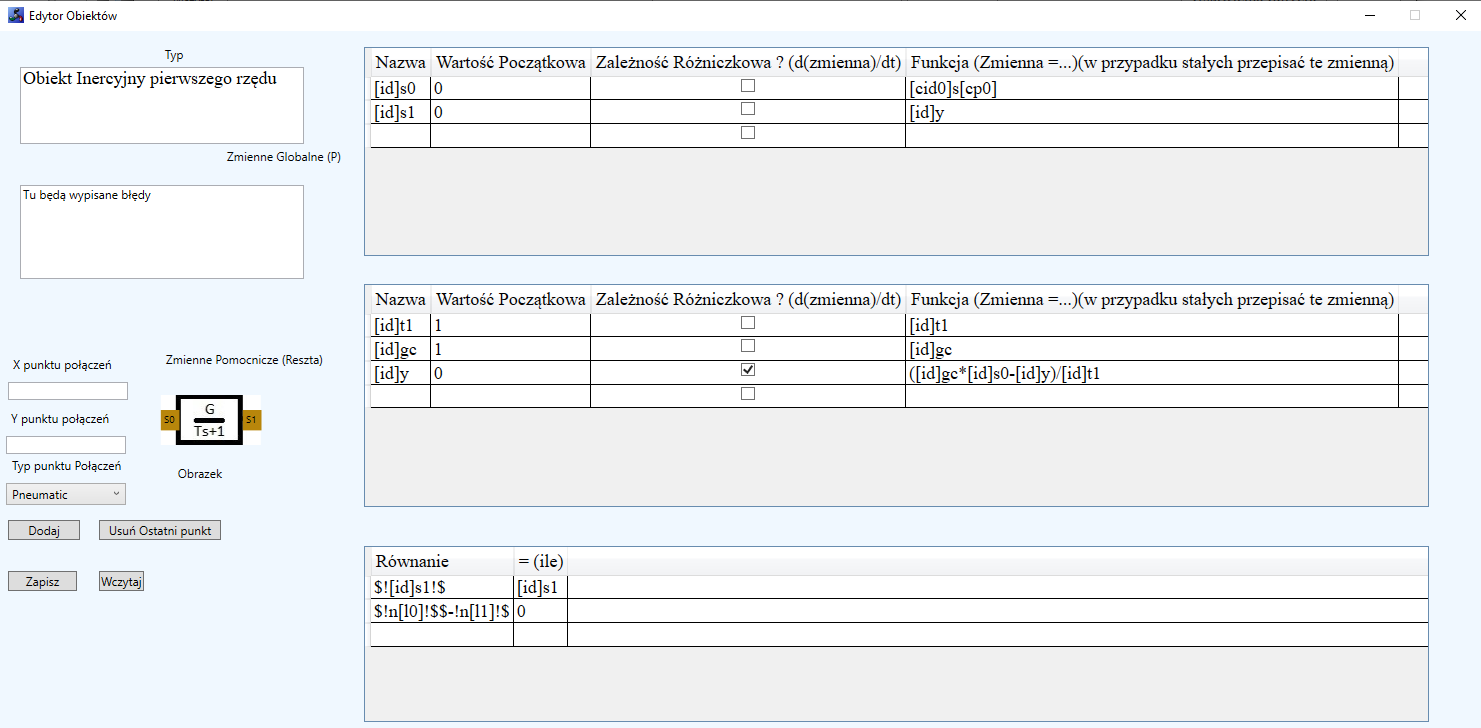Image resolution: width=1481 pixels, height=728 pixels.
Task: Click the Usuń Ostatni punkt button
Action: (160, 531)
